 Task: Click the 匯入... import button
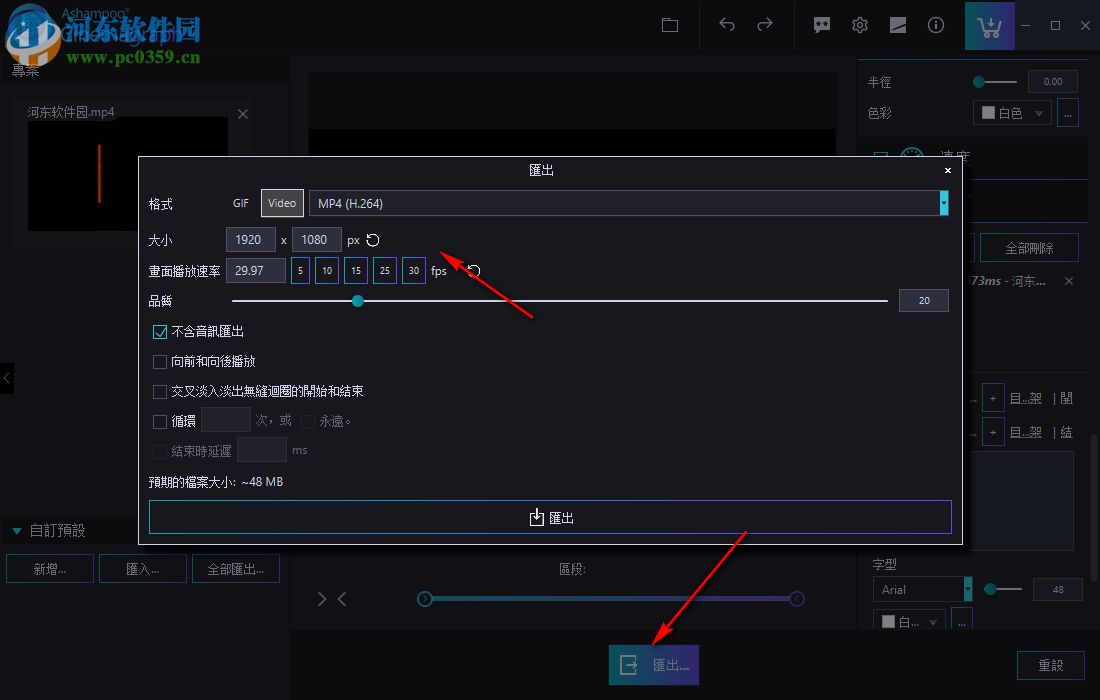pos(142,569)
